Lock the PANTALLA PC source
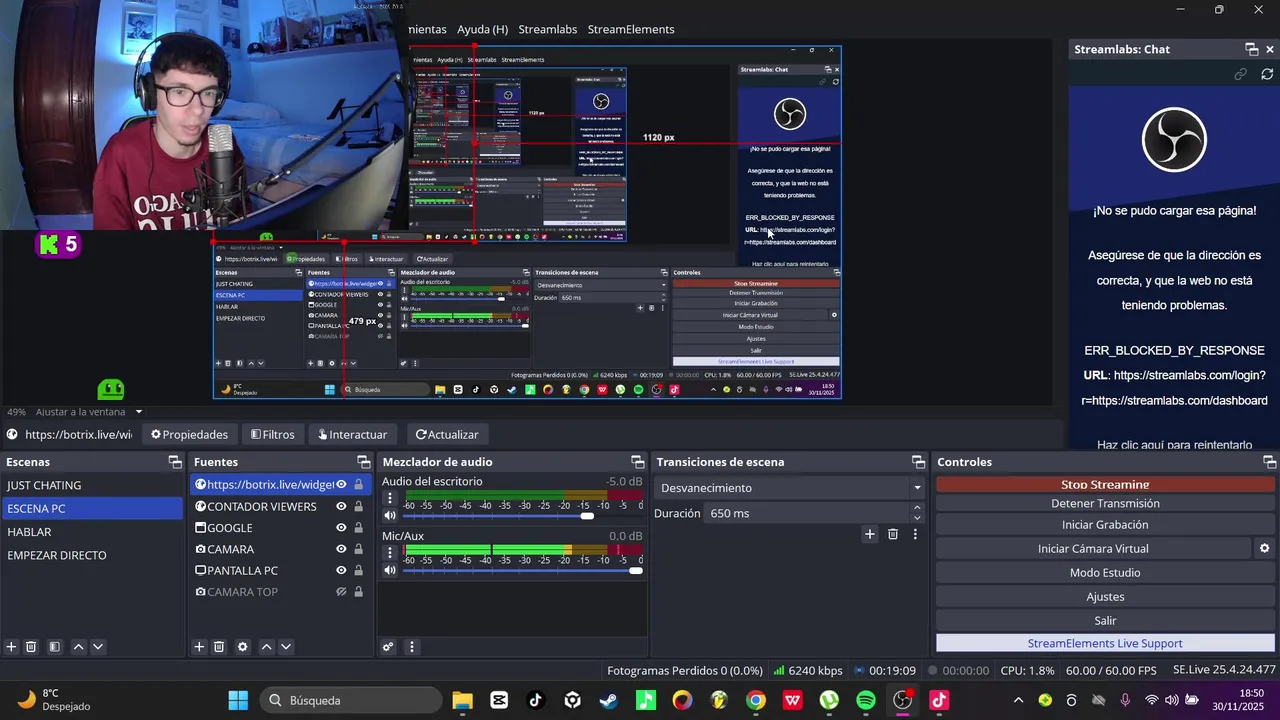Screen dimensions: 1280x720 pyautogui.click(x=358, y=570)
